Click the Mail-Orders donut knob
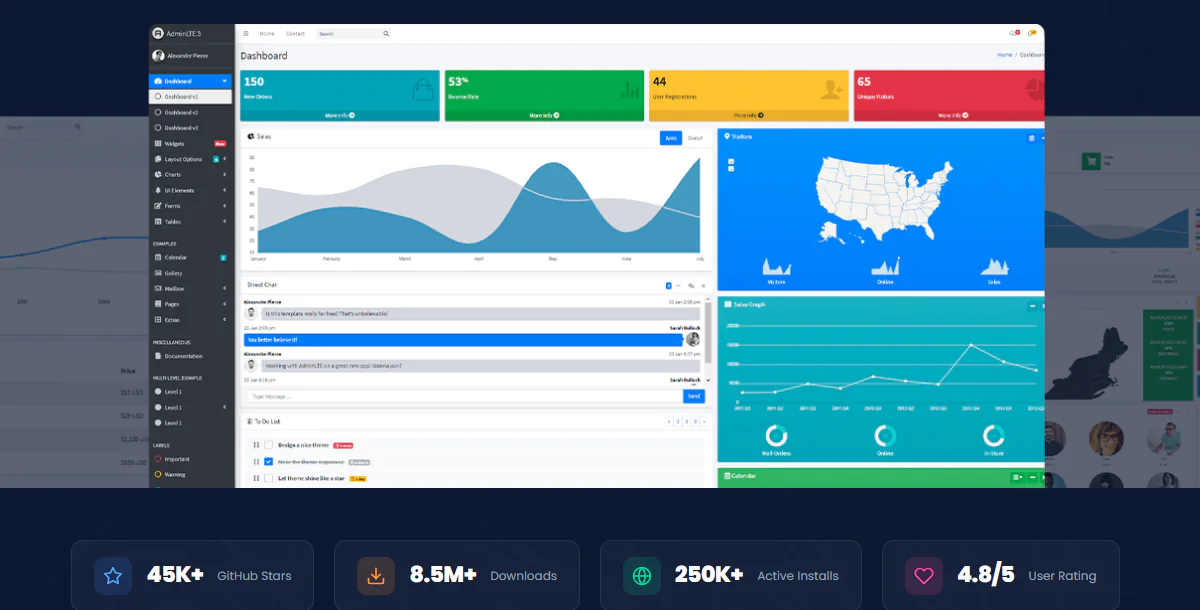 (777, 436)
